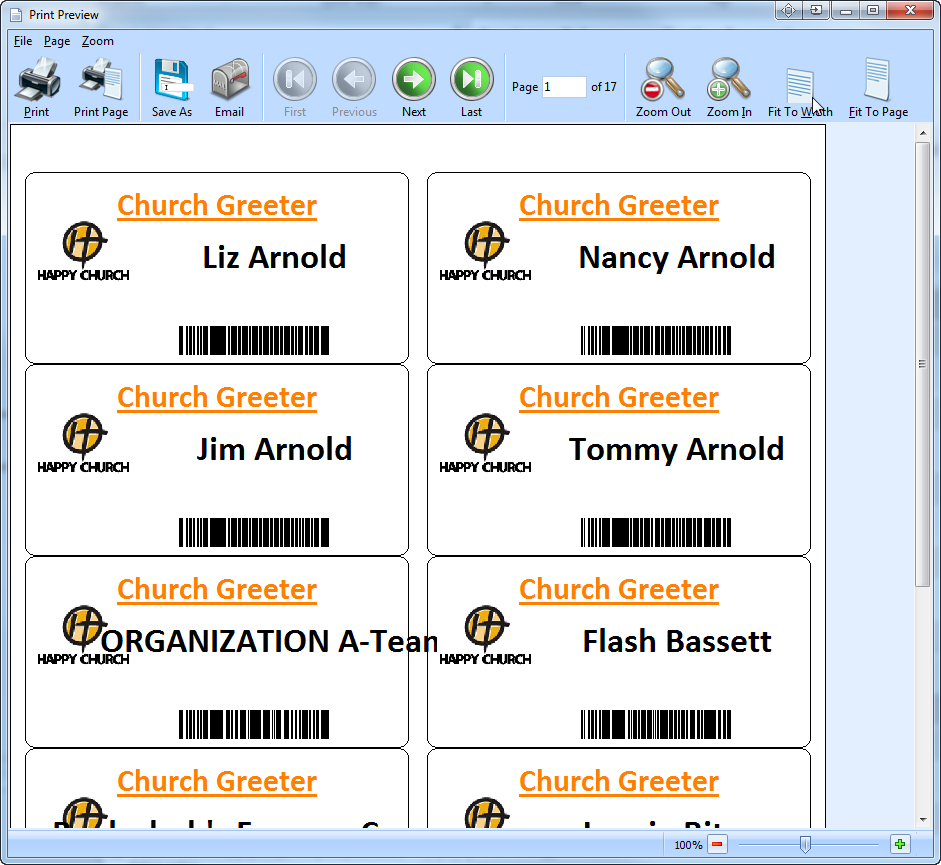Click the vertical scrollbar thumb
941x865 pixels.
[922, 364]
